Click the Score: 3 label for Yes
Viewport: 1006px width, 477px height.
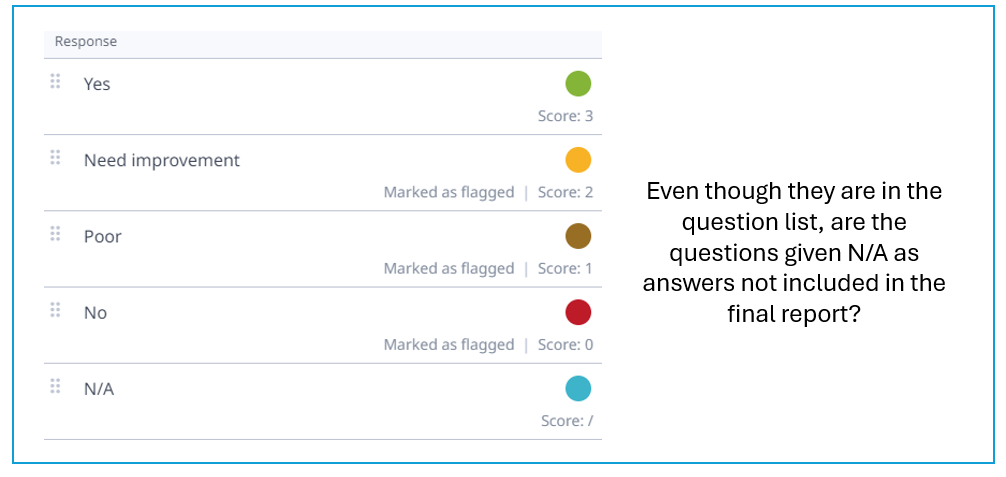tap(565, 116)
